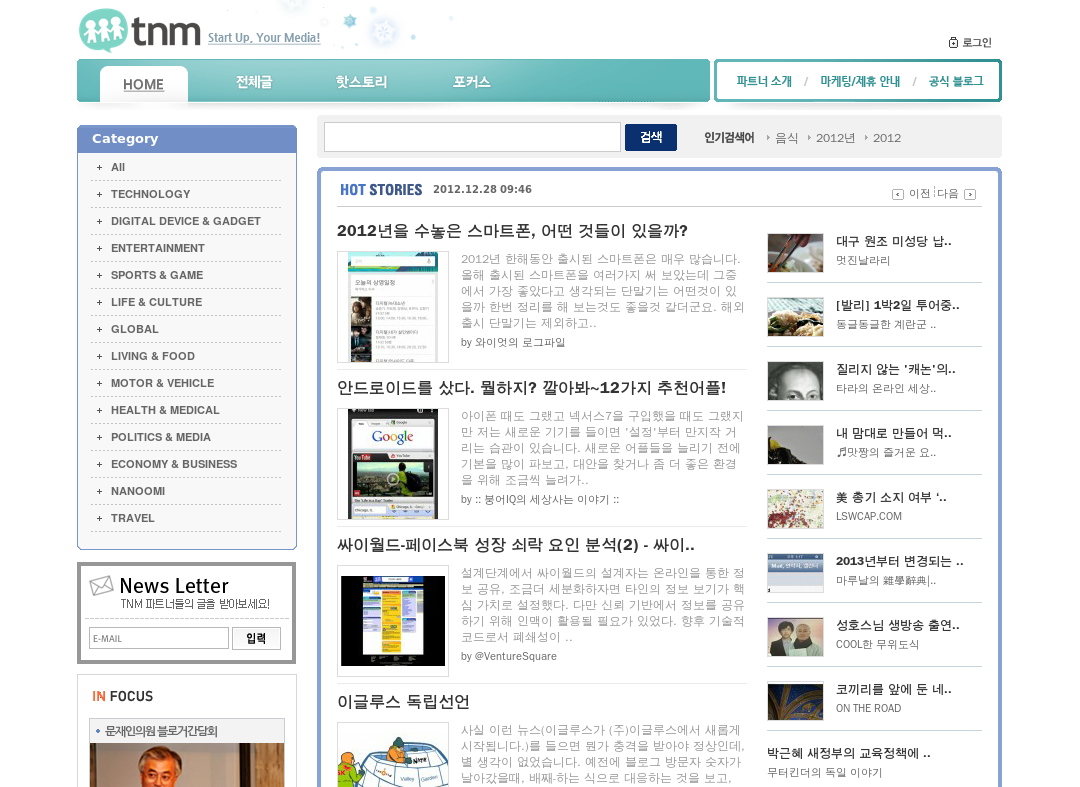Click the previous arrow icon in Hot Stories
The height and width of the screenshot is (787, 1080).
click(x=897, y=194)
